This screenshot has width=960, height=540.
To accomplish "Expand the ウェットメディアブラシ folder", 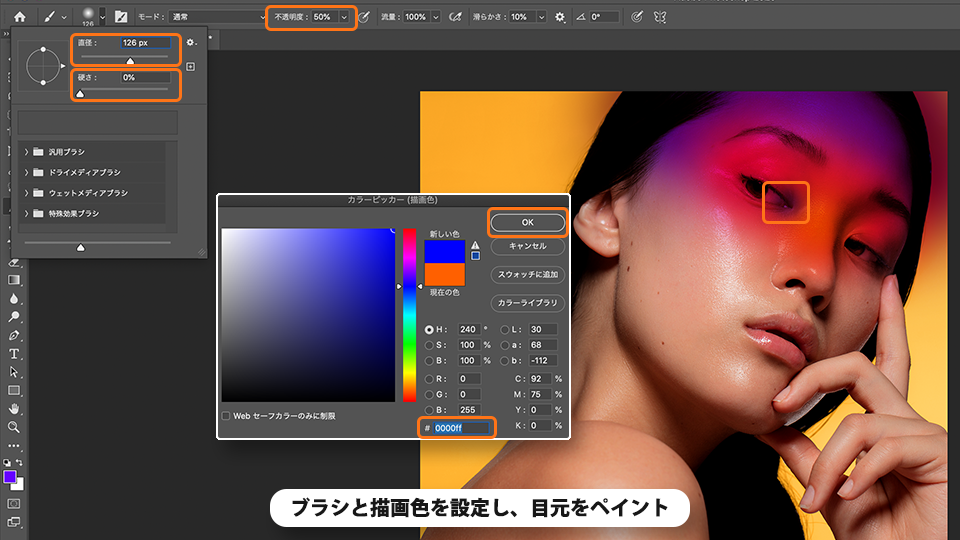I will click(26, 193).
